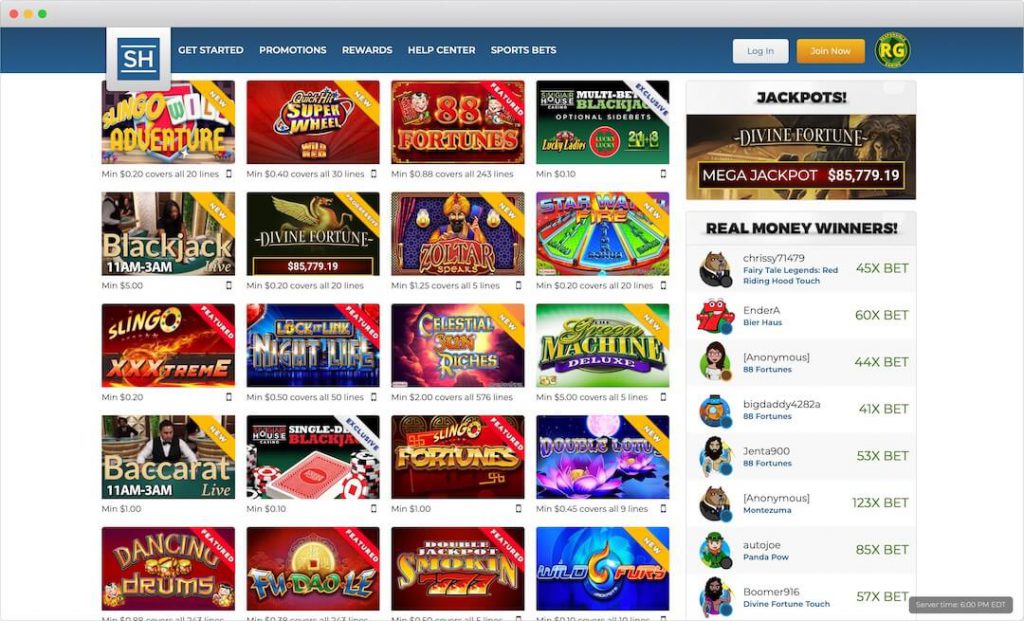The width and height of the screenshot is (1024, 621).
Task: Open the Get Started menu
Action: [x=210, y=50]
